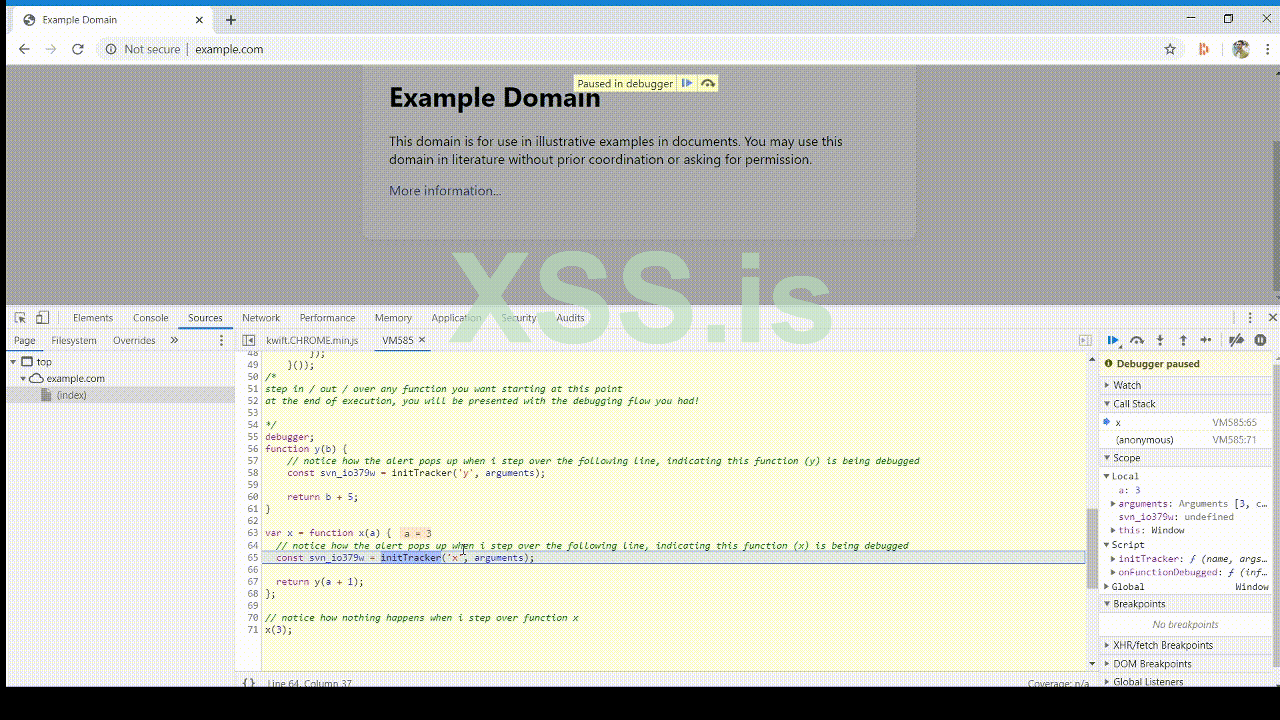The height and width of the screenshot is (720, 1280).
Task: Step over next function call in debugger toolbar
Action: coord(1137,341)
